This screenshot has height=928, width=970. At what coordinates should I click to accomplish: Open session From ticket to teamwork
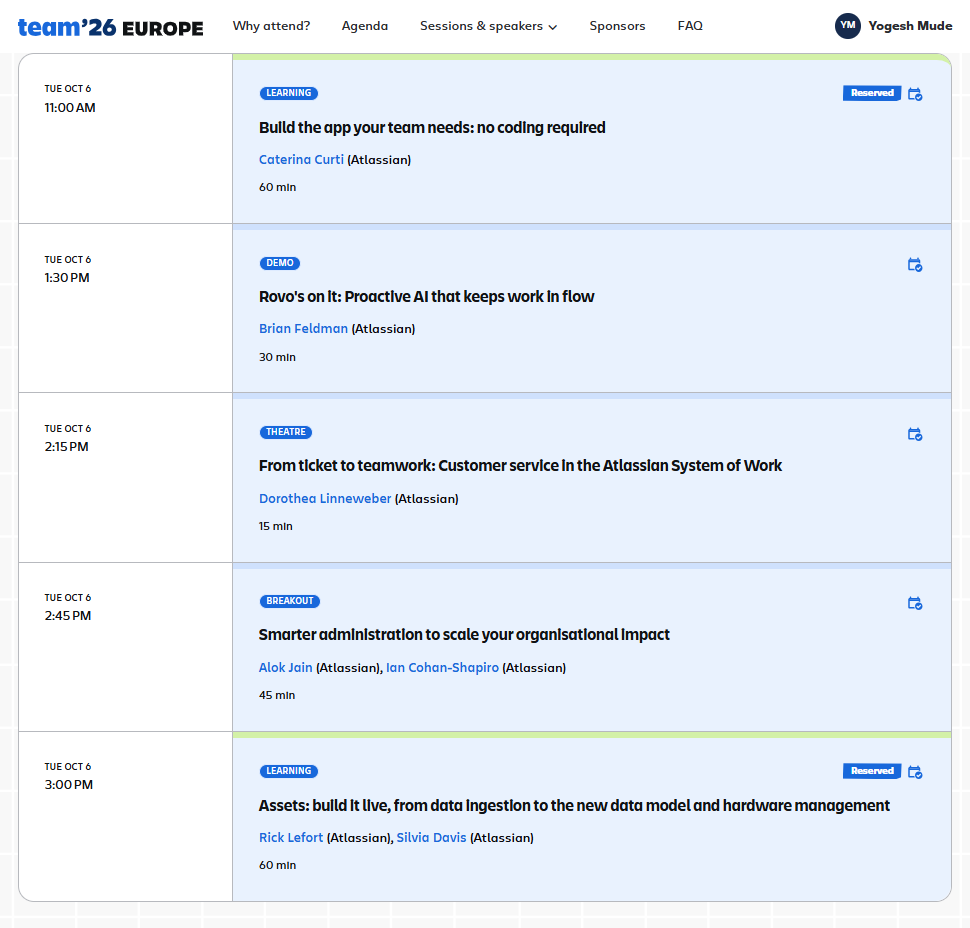coord(520,466)
